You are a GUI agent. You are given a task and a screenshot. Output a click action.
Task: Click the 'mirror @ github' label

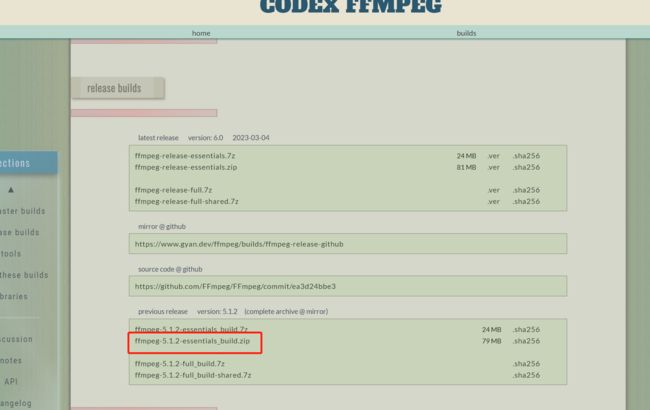point(162,227)
